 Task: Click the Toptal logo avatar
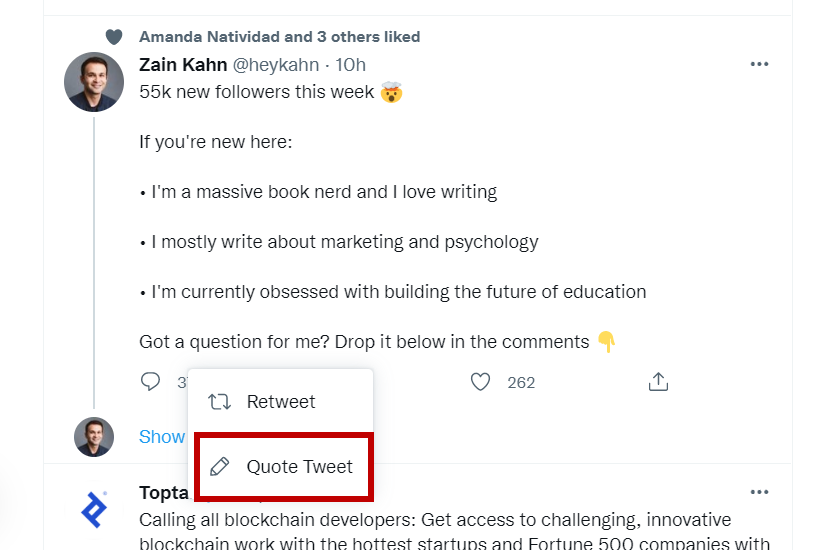coord(94,509)
